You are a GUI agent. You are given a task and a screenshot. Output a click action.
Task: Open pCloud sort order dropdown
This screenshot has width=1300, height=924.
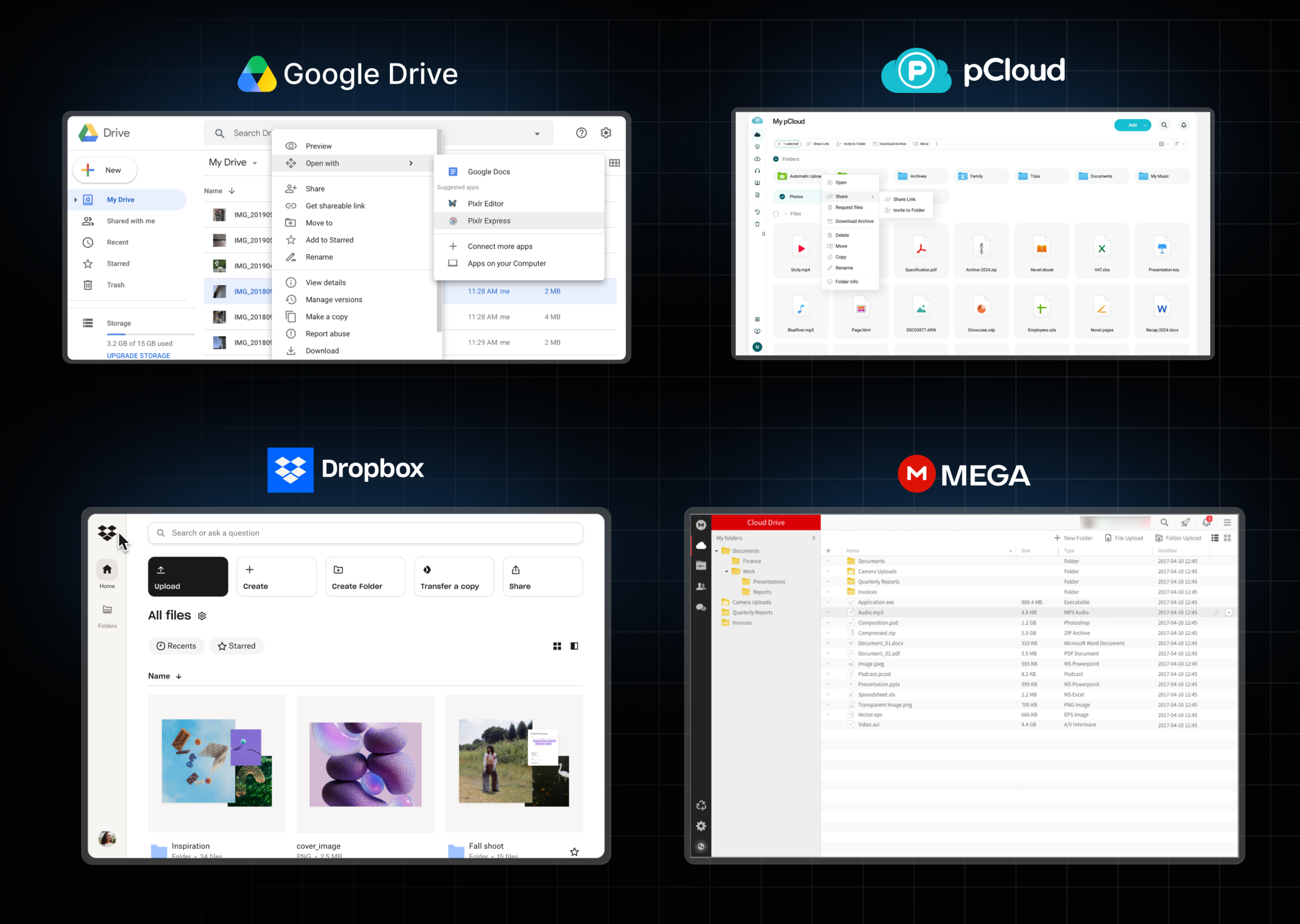pyautogui.click(x=1179, y=144)
